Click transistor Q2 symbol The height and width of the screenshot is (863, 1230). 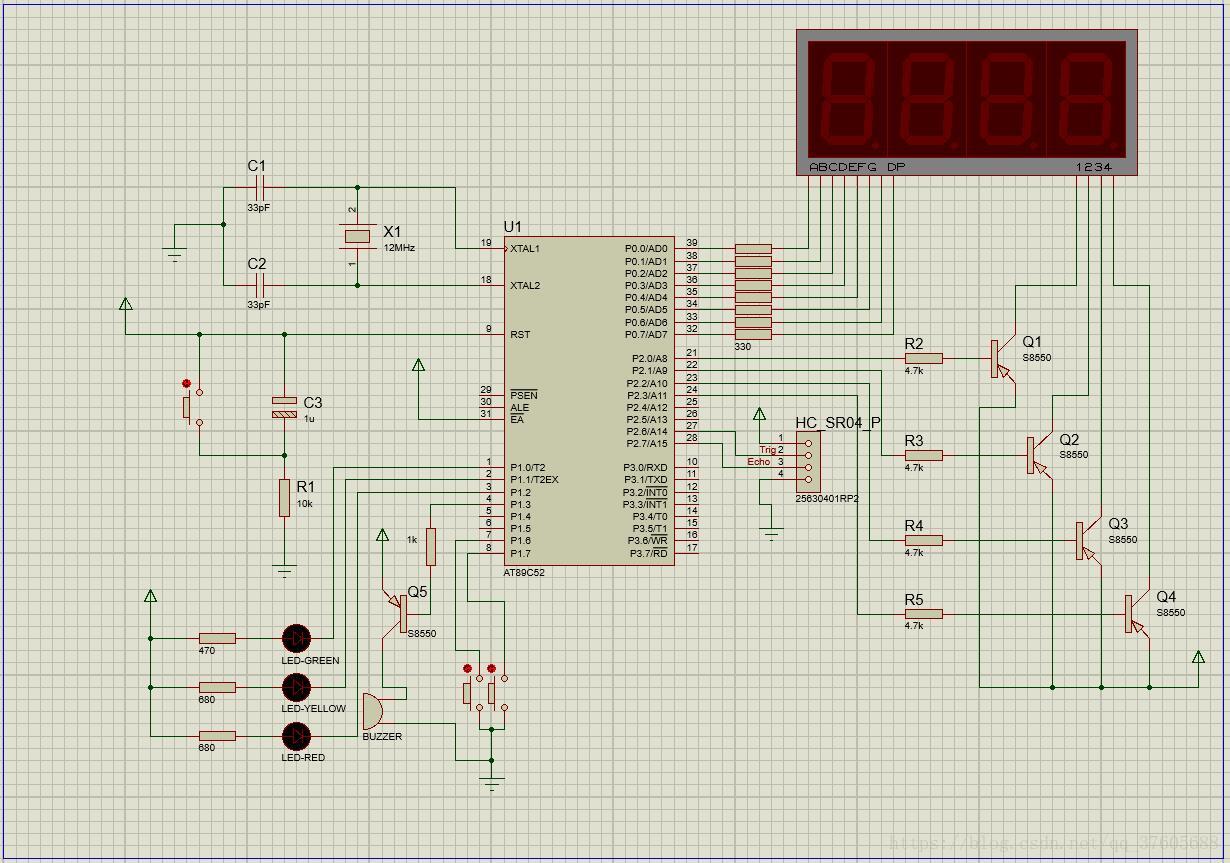point(1039,455)
